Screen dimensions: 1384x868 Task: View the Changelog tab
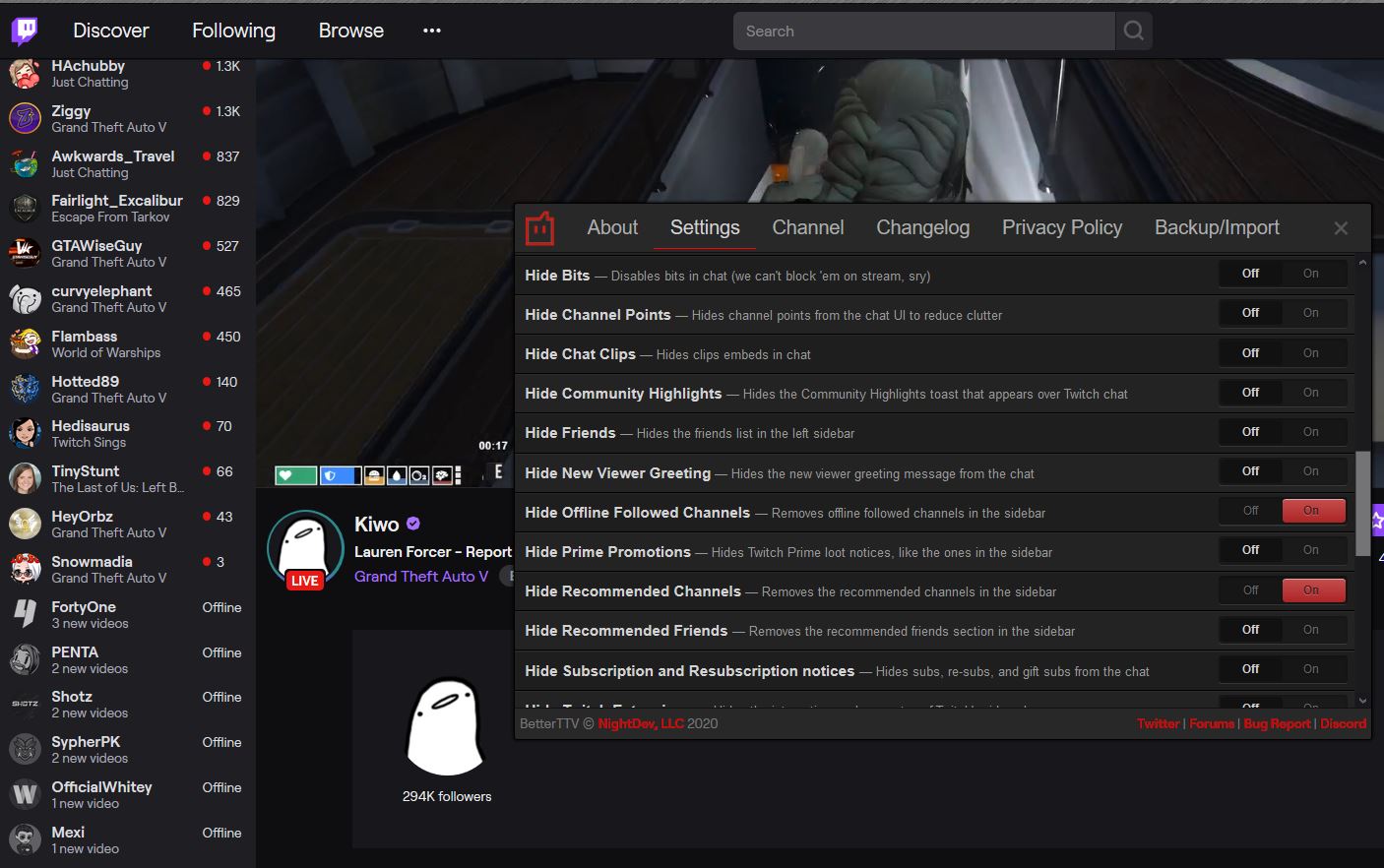click(x=923, y=227)
